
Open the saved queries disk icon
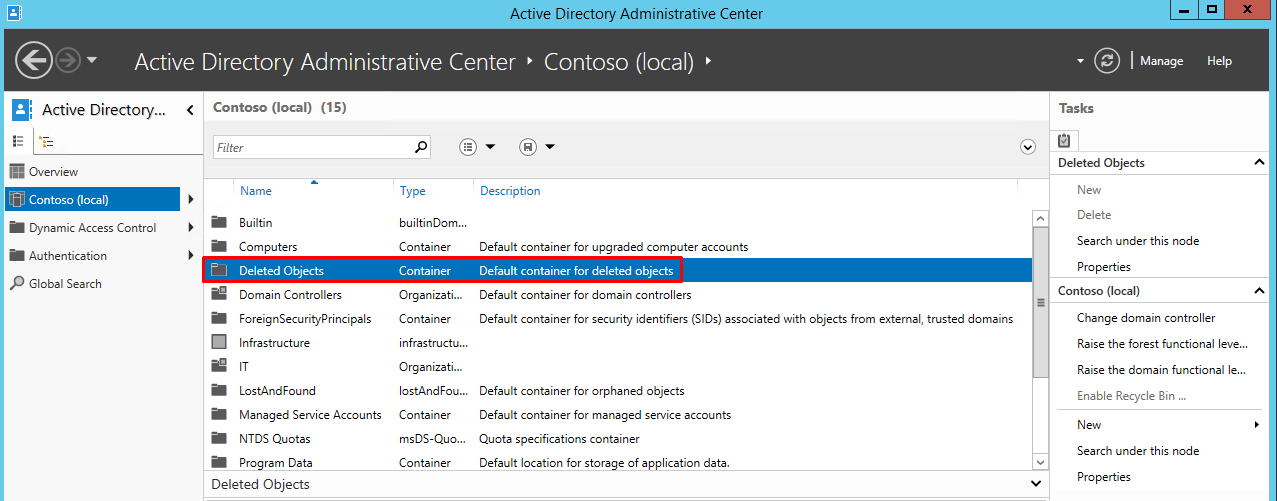[537, 147]
